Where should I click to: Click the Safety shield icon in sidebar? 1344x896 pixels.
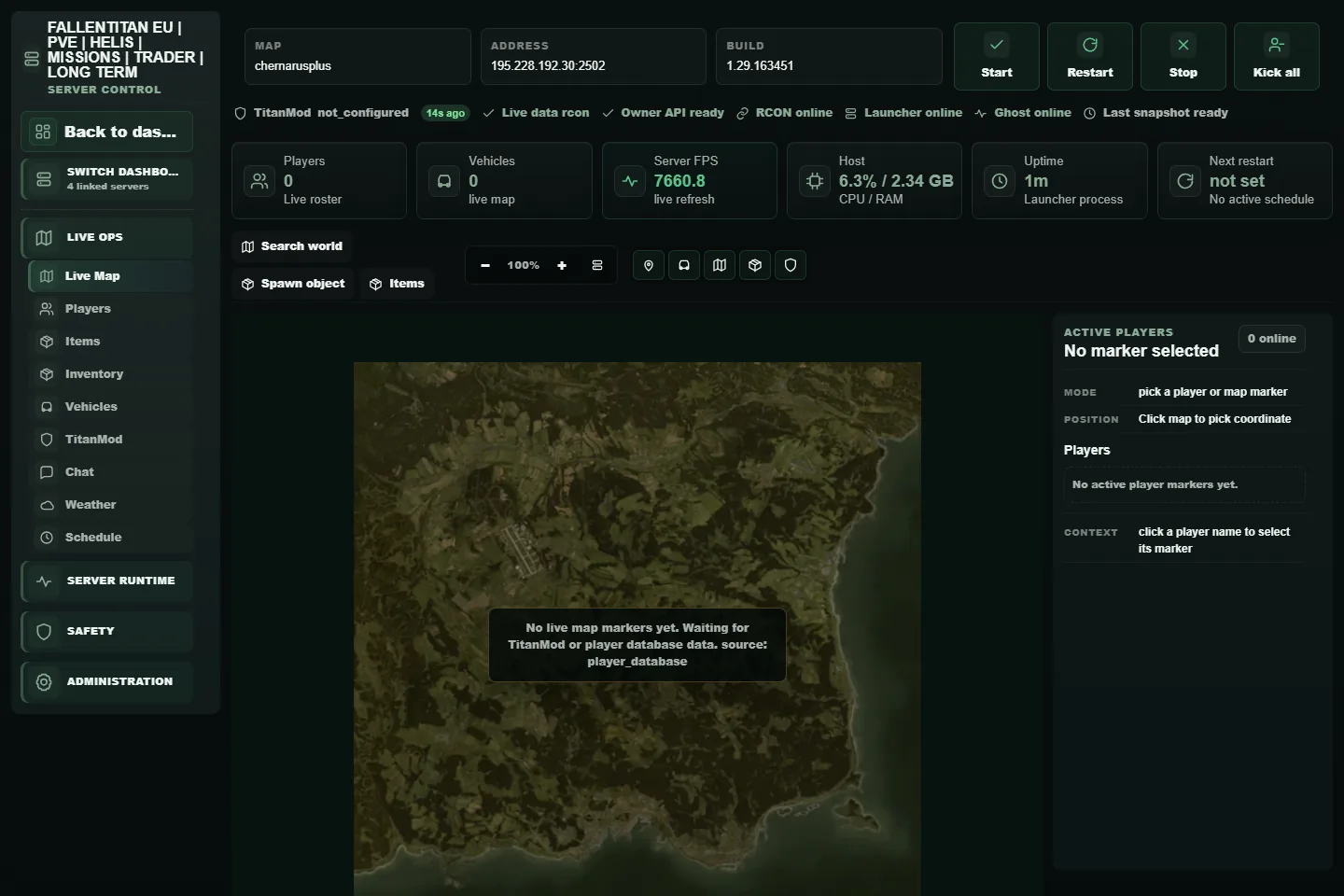point(44,632)
